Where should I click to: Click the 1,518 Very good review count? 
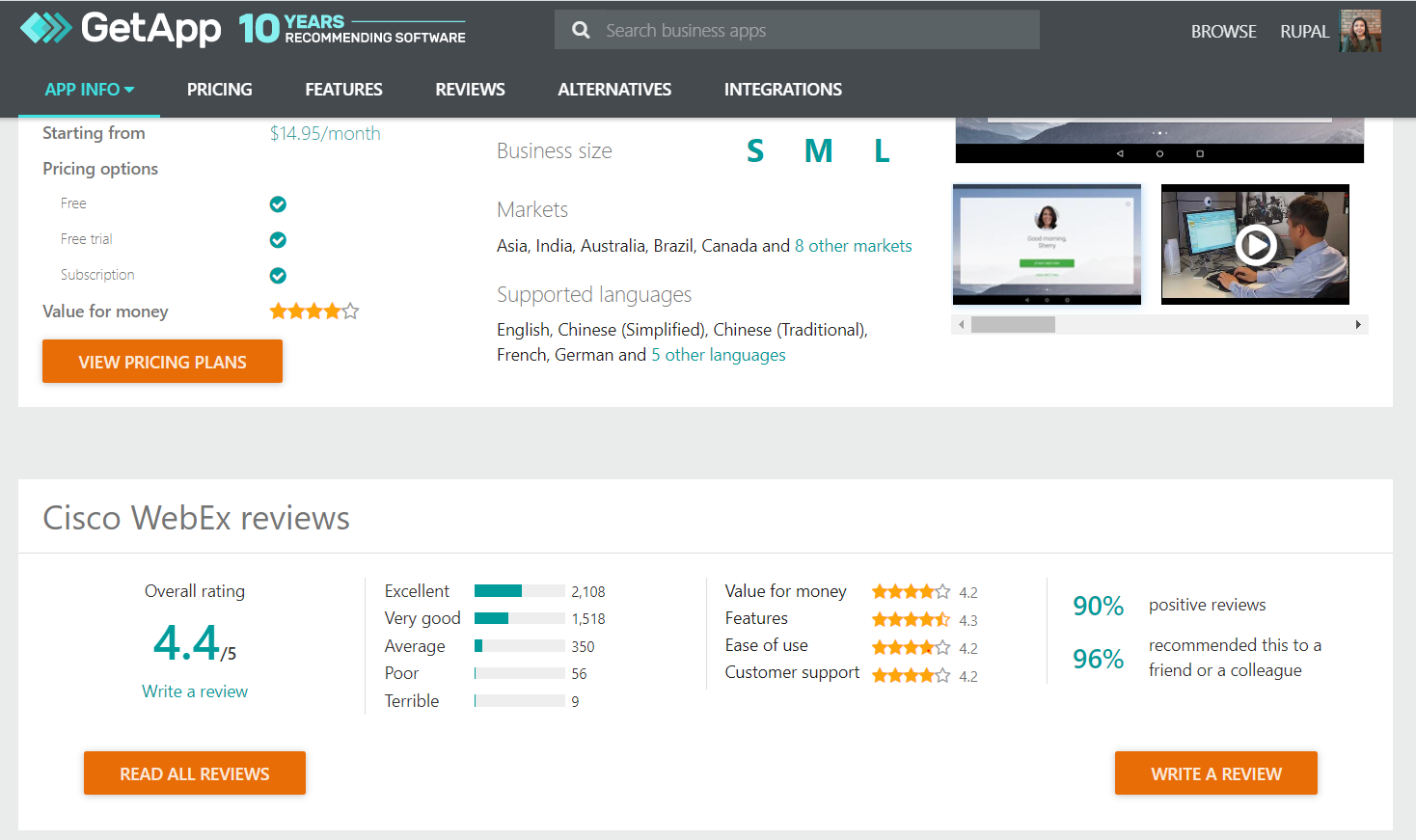[588, 619]
